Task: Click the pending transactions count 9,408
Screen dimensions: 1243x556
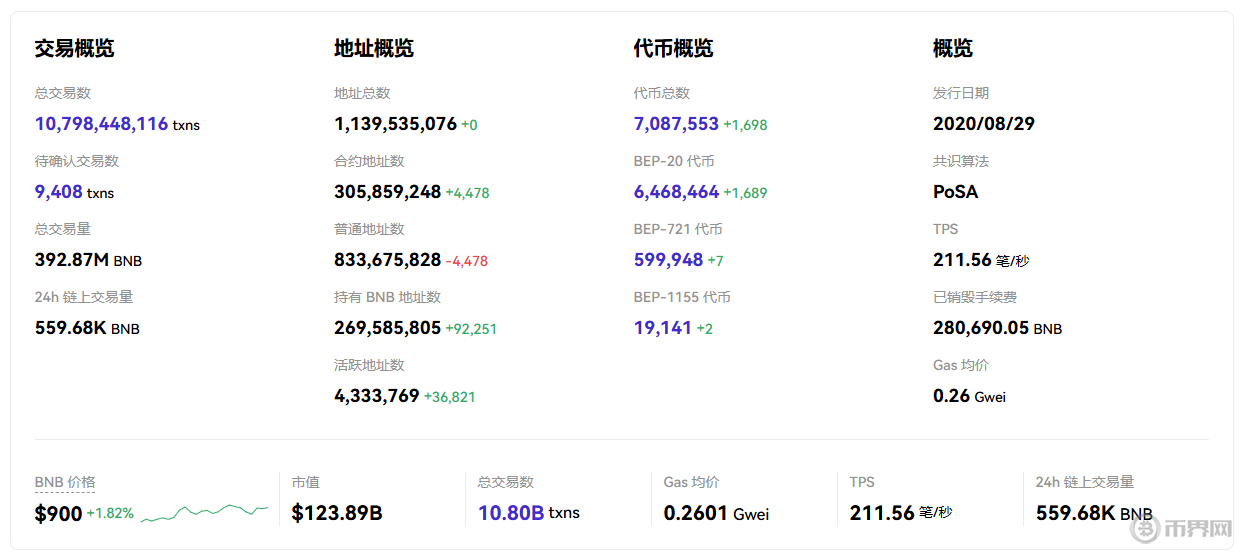Action: click(60, 192)
